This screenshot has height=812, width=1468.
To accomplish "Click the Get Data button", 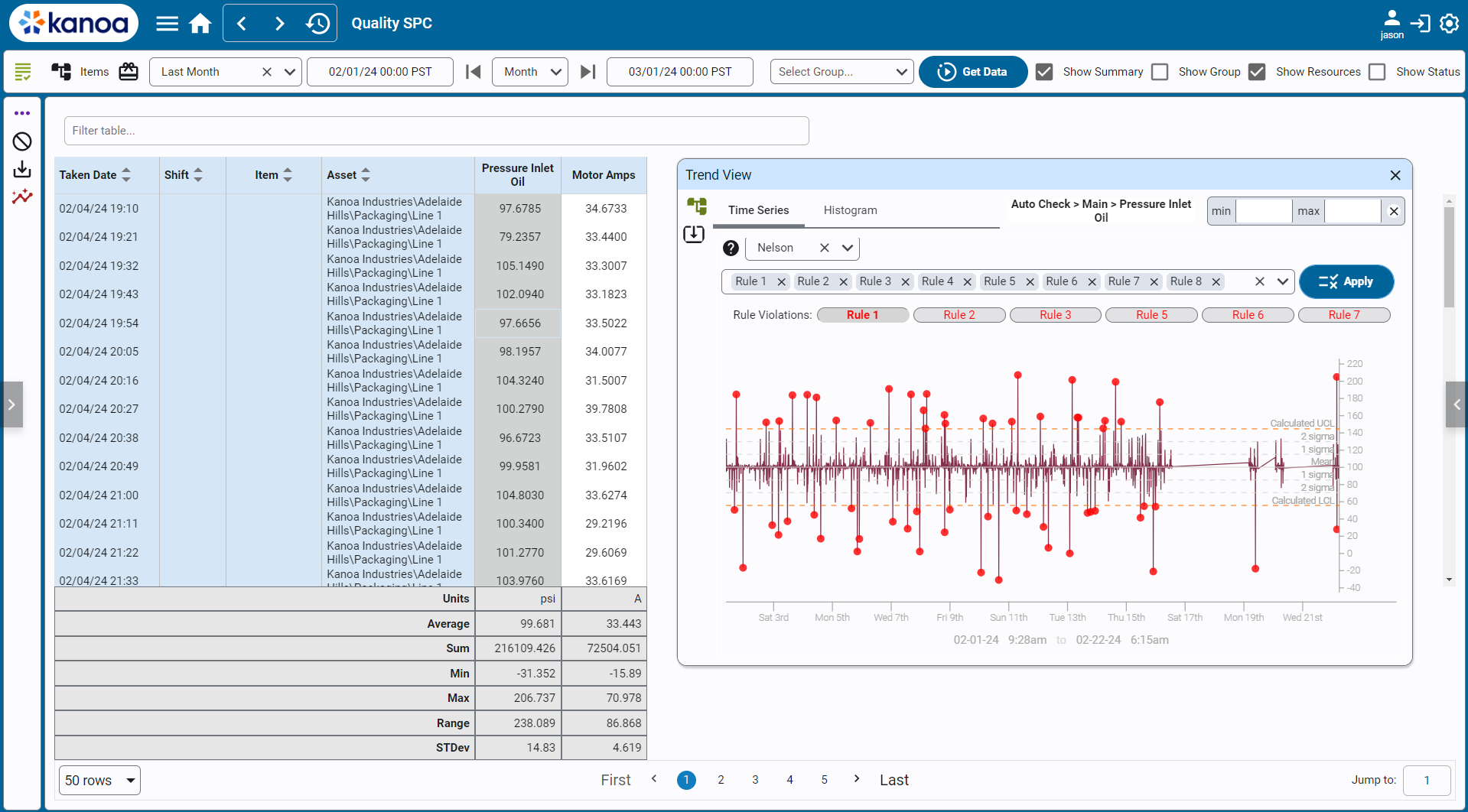I will point(973,72).
